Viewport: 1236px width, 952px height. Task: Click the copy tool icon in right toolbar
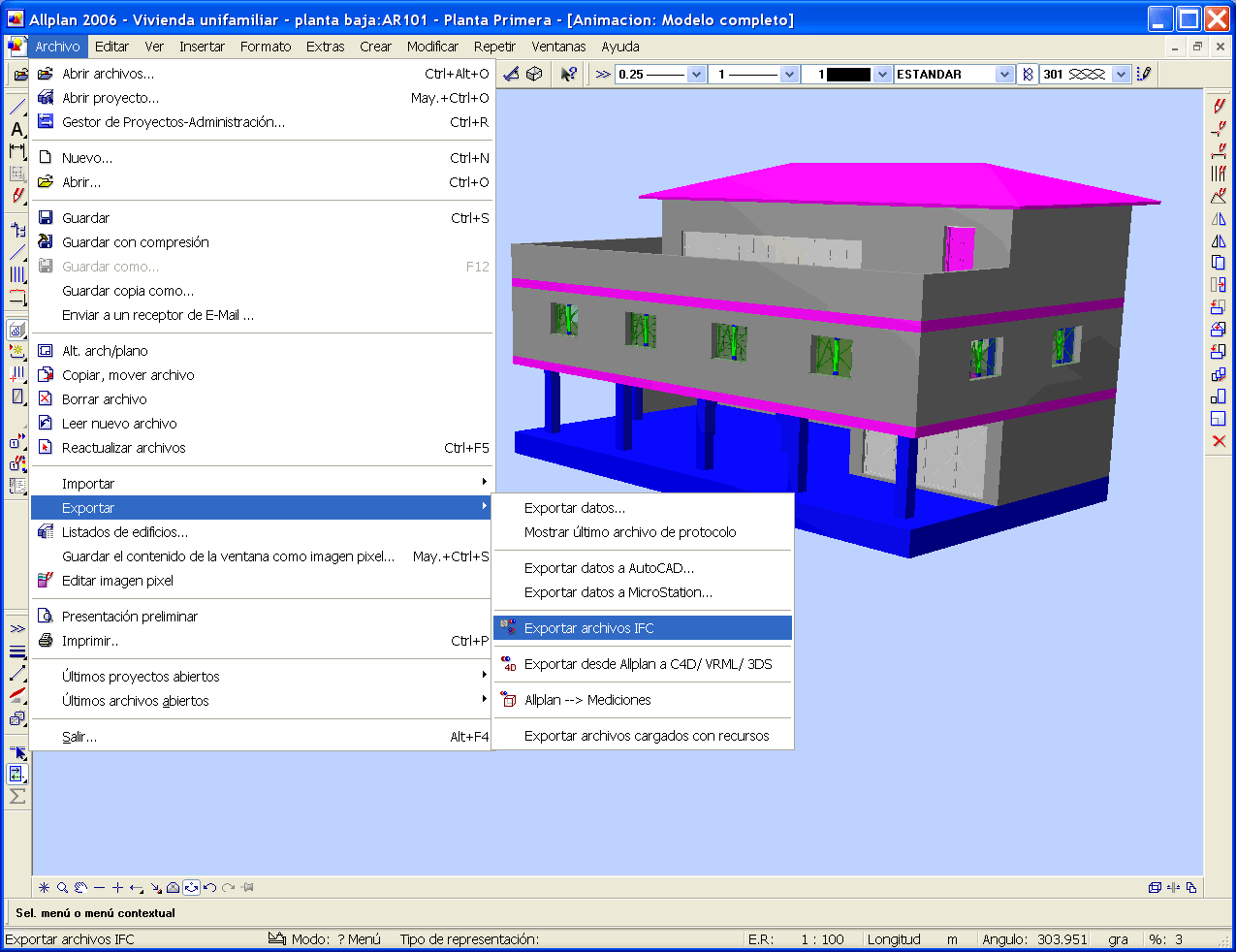click(x=1219, y=263)
